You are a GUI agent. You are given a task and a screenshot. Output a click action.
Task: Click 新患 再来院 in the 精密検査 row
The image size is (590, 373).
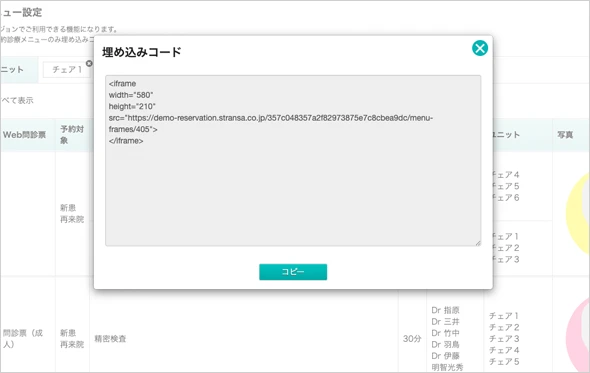[x=72, y=338]
